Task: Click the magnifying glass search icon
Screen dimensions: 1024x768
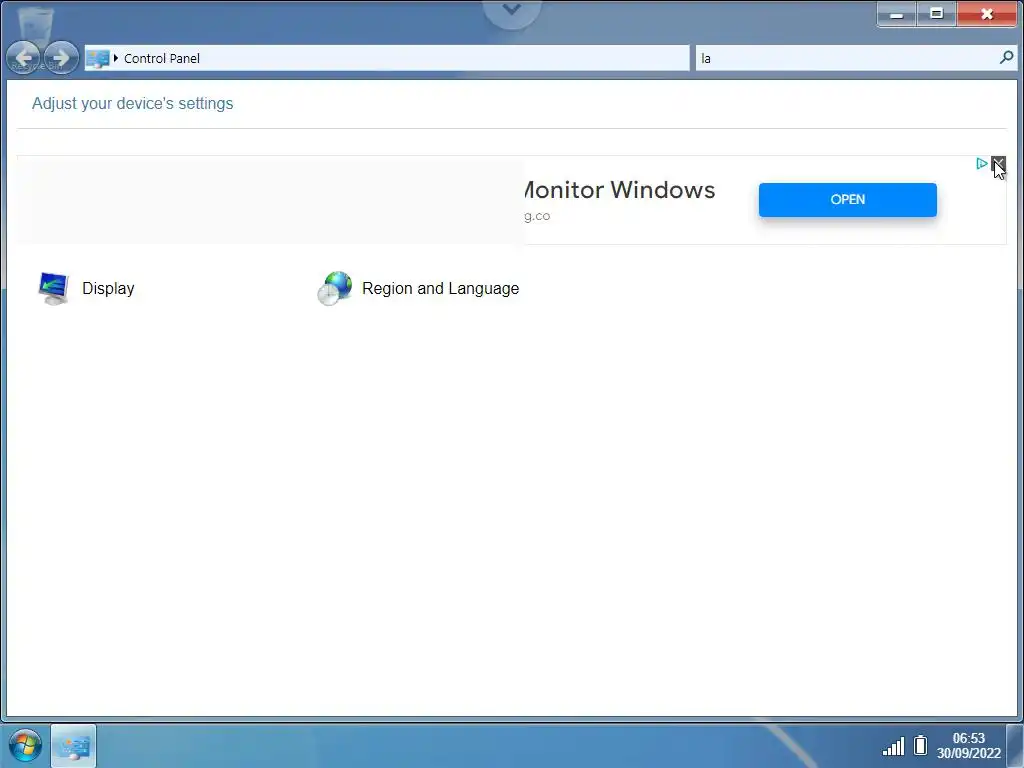Action: click(1006, 57)
